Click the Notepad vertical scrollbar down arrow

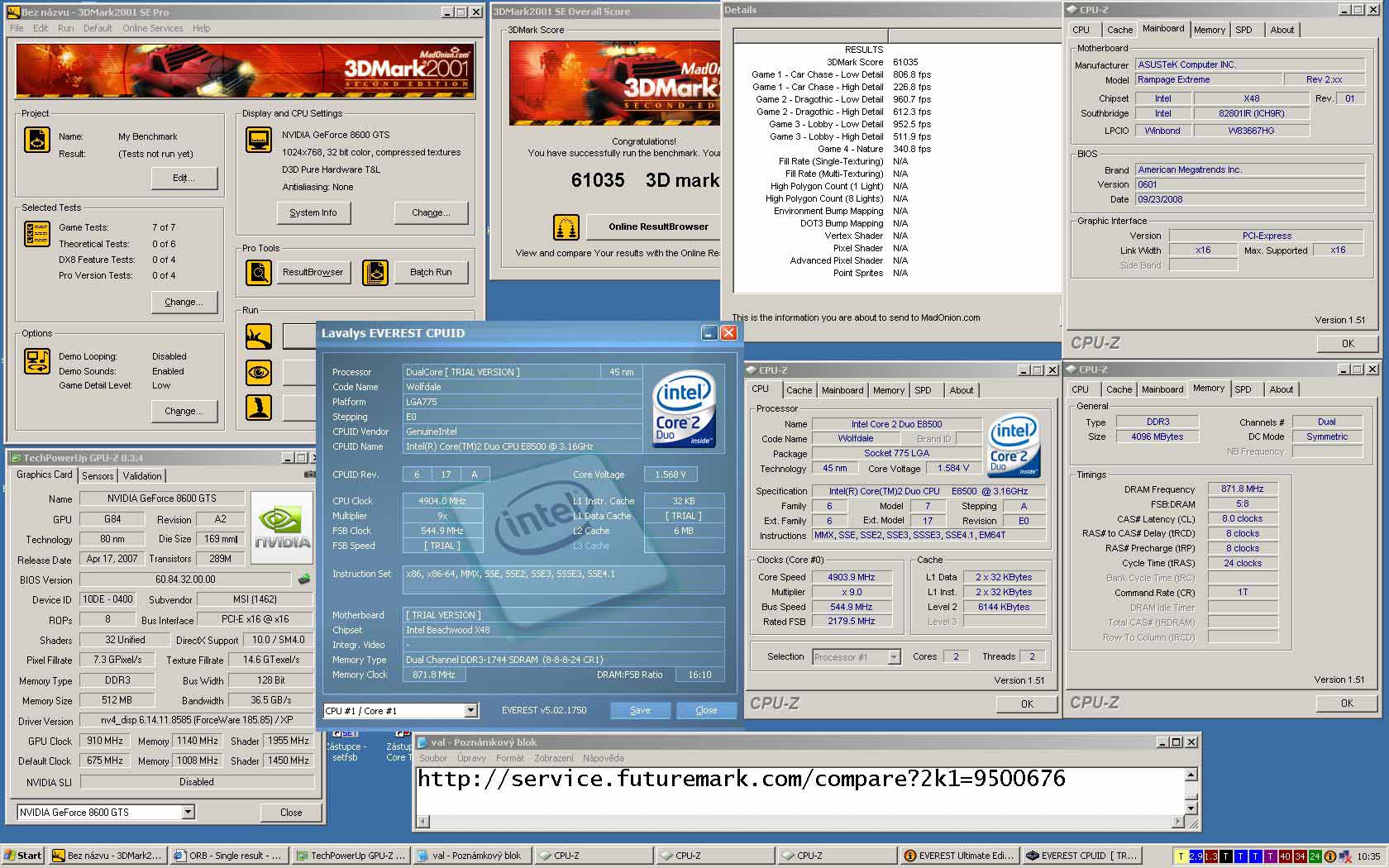tap(1191, 808)
